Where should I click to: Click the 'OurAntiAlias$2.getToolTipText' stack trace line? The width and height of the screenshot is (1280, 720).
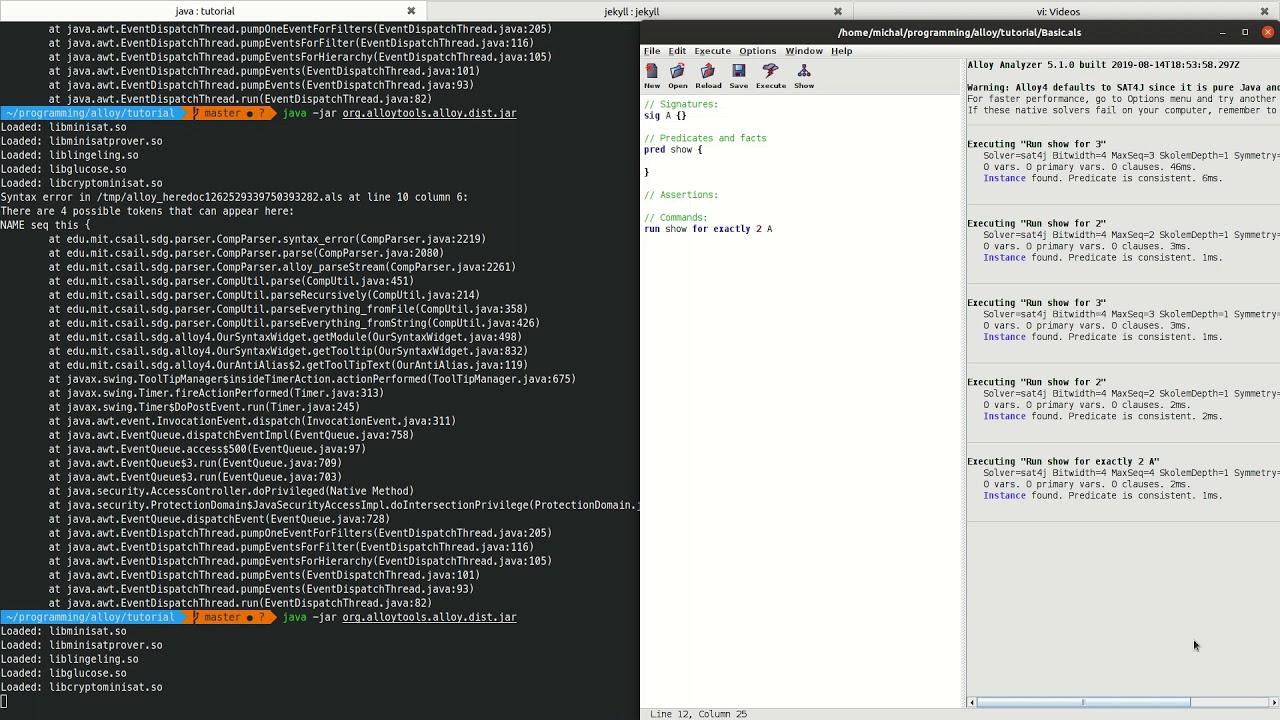[x=288, y=365]
